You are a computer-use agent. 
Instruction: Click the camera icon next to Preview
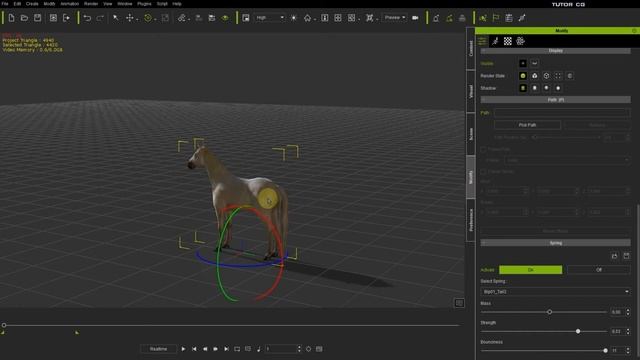(415, 18)
